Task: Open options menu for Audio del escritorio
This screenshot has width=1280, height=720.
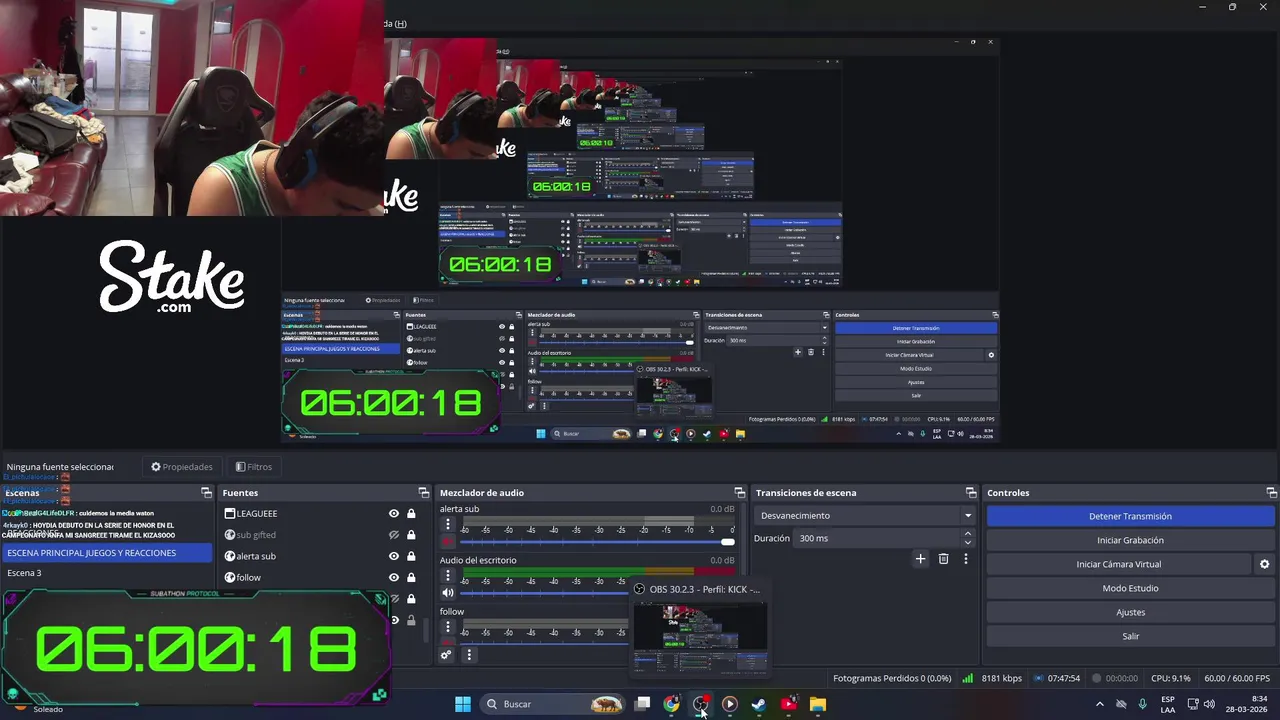Action: click(448, 576)
